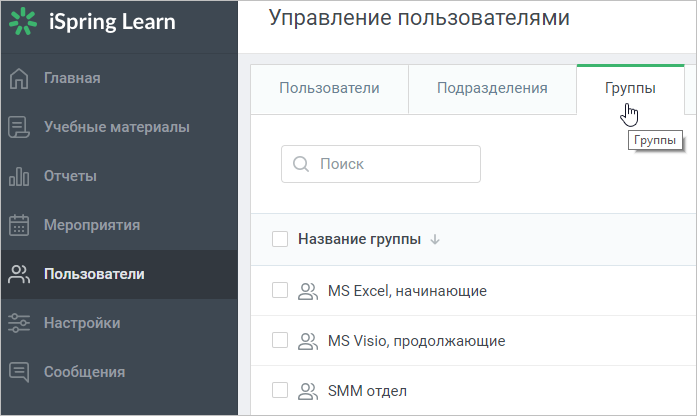This screenshot has height=416, width=697.
Task: Switch to the Пользователи tab
Action: click(x=329, y=89)
